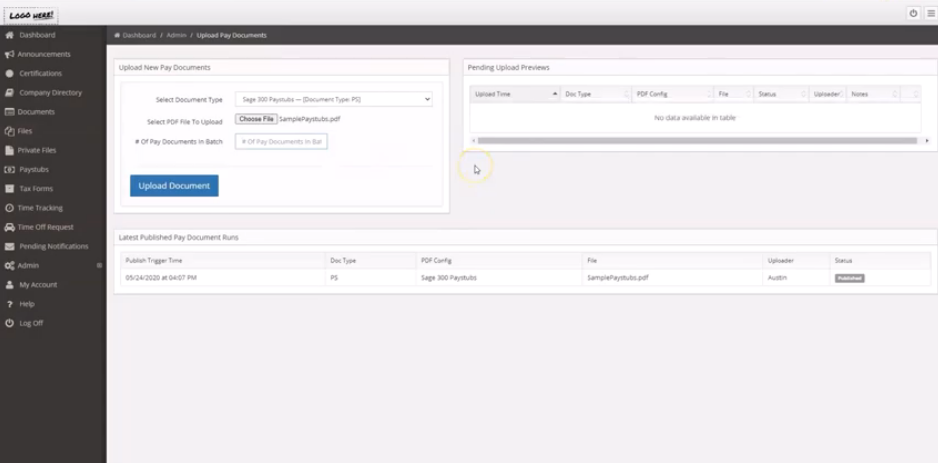The width and height of the screenshot is (938, 463).
Task: Sort the table by Upload Time
Action: point(514,94)
